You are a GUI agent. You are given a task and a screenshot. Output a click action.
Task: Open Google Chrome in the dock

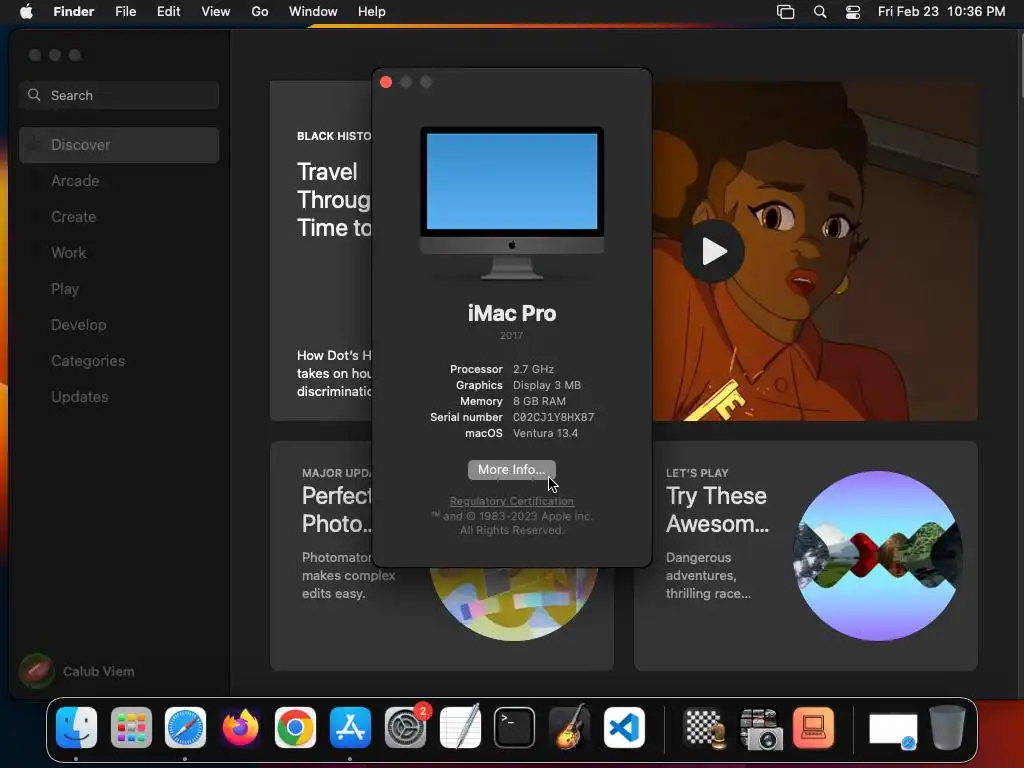click(x=295, y=728)
